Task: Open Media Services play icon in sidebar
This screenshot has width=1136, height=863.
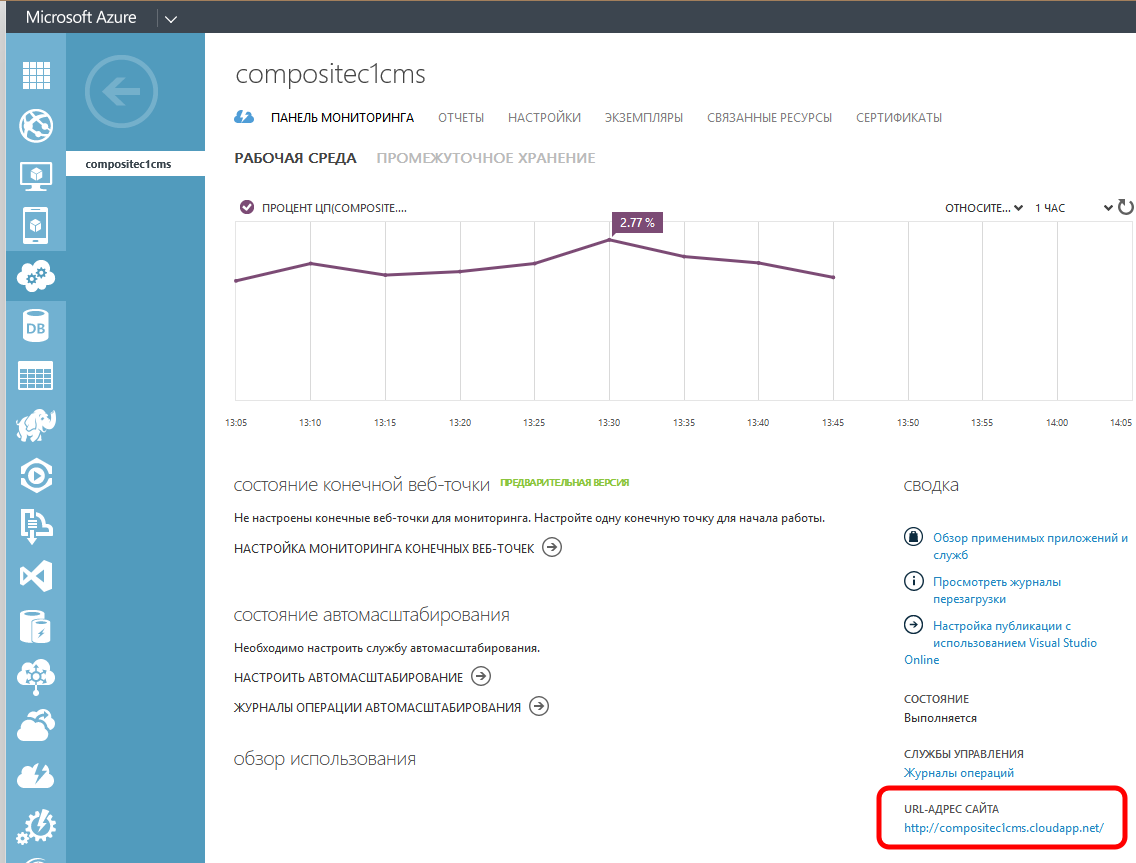Action: coord(36,476)
